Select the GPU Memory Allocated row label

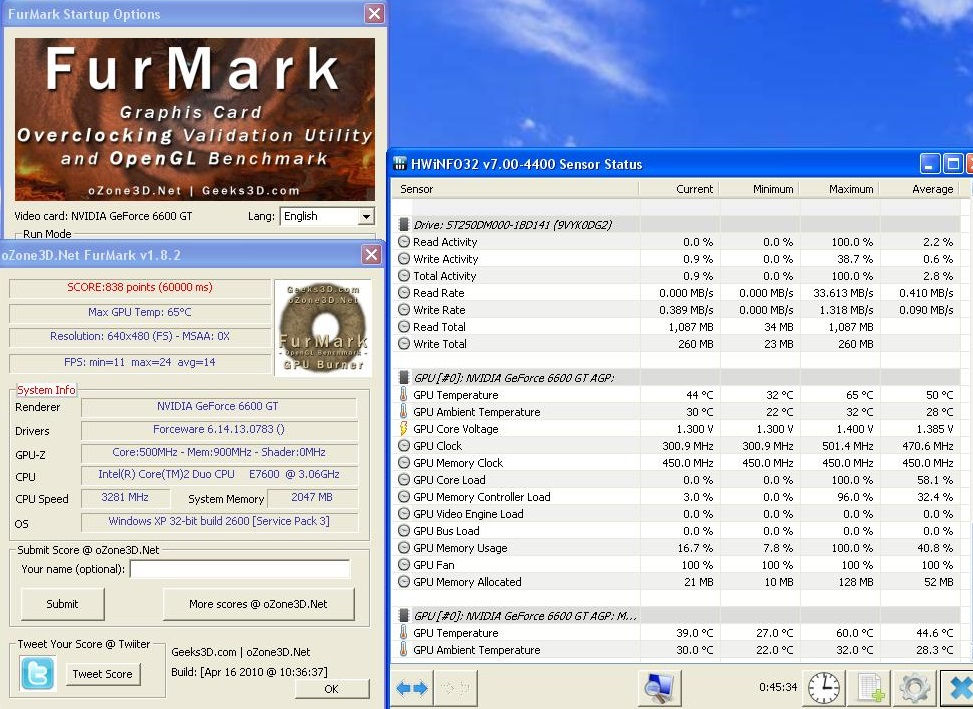pyautogui.click(x=467, y=582)
